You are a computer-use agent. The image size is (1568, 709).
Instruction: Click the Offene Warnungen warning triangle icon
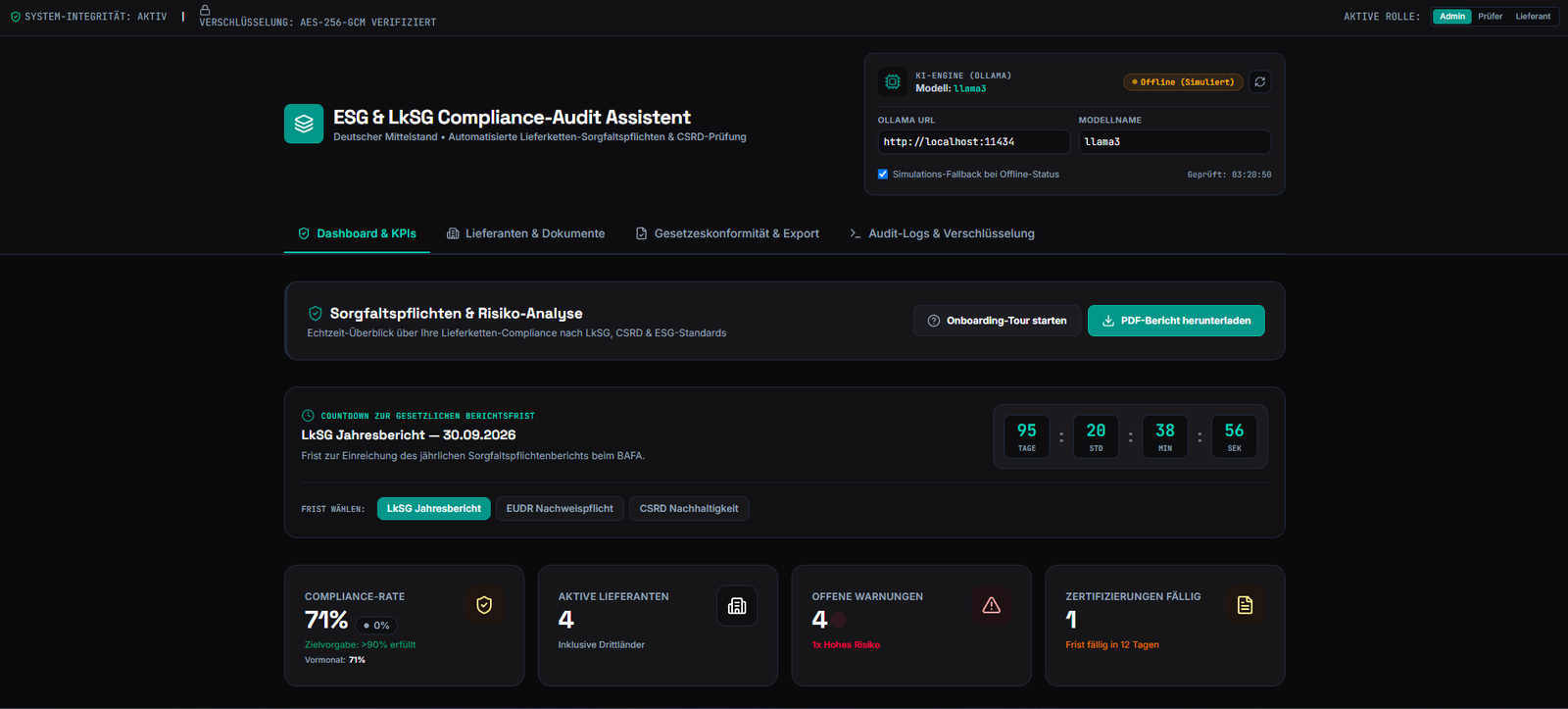pos(991,605)
